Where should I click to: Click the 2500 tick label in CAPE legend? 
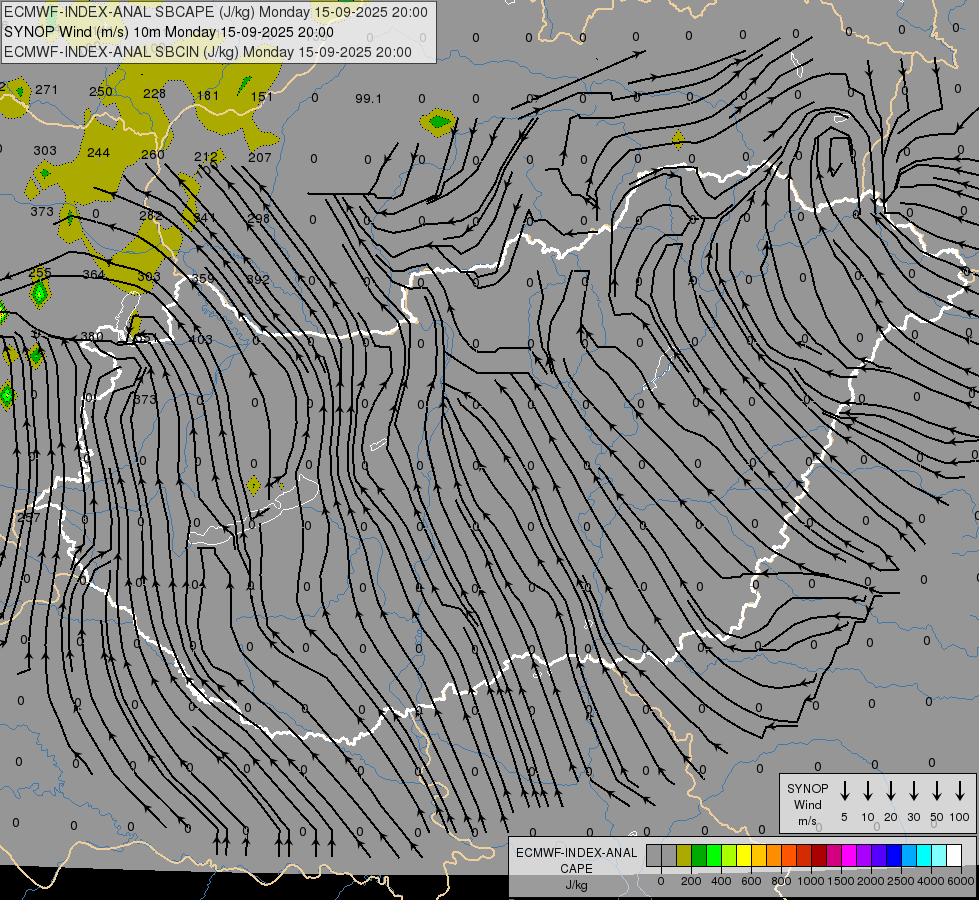pos(900,881)
